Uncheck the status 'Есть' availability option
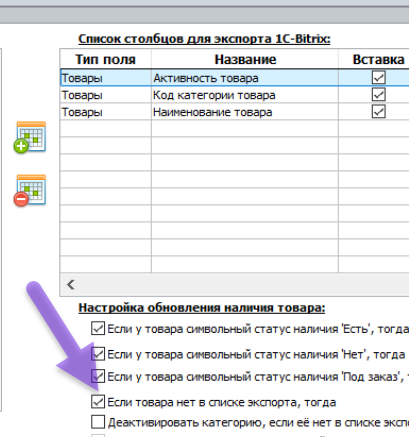409x437 pixels. coord(98,328)
